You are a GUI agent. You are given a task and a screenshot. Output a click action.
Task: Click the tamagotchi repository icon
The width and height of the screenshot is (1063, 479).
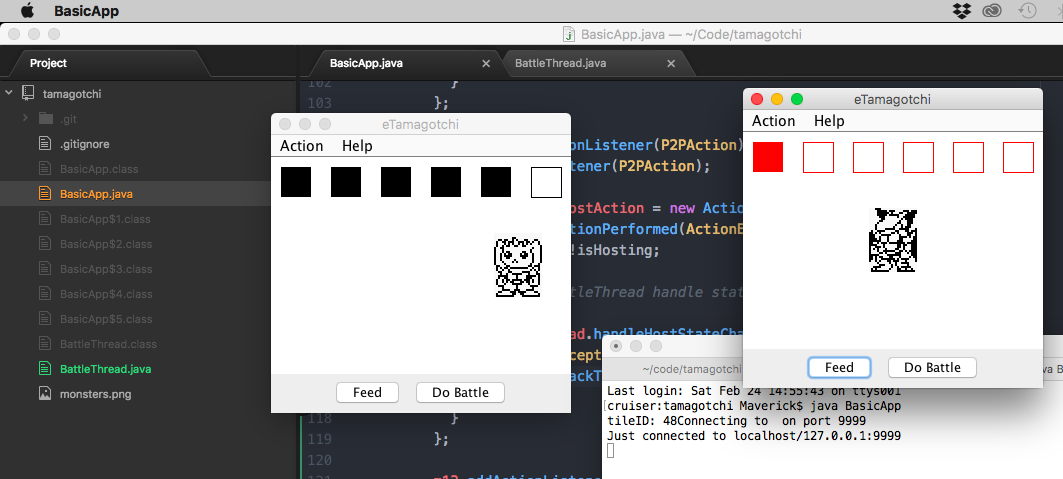point(28,93)
